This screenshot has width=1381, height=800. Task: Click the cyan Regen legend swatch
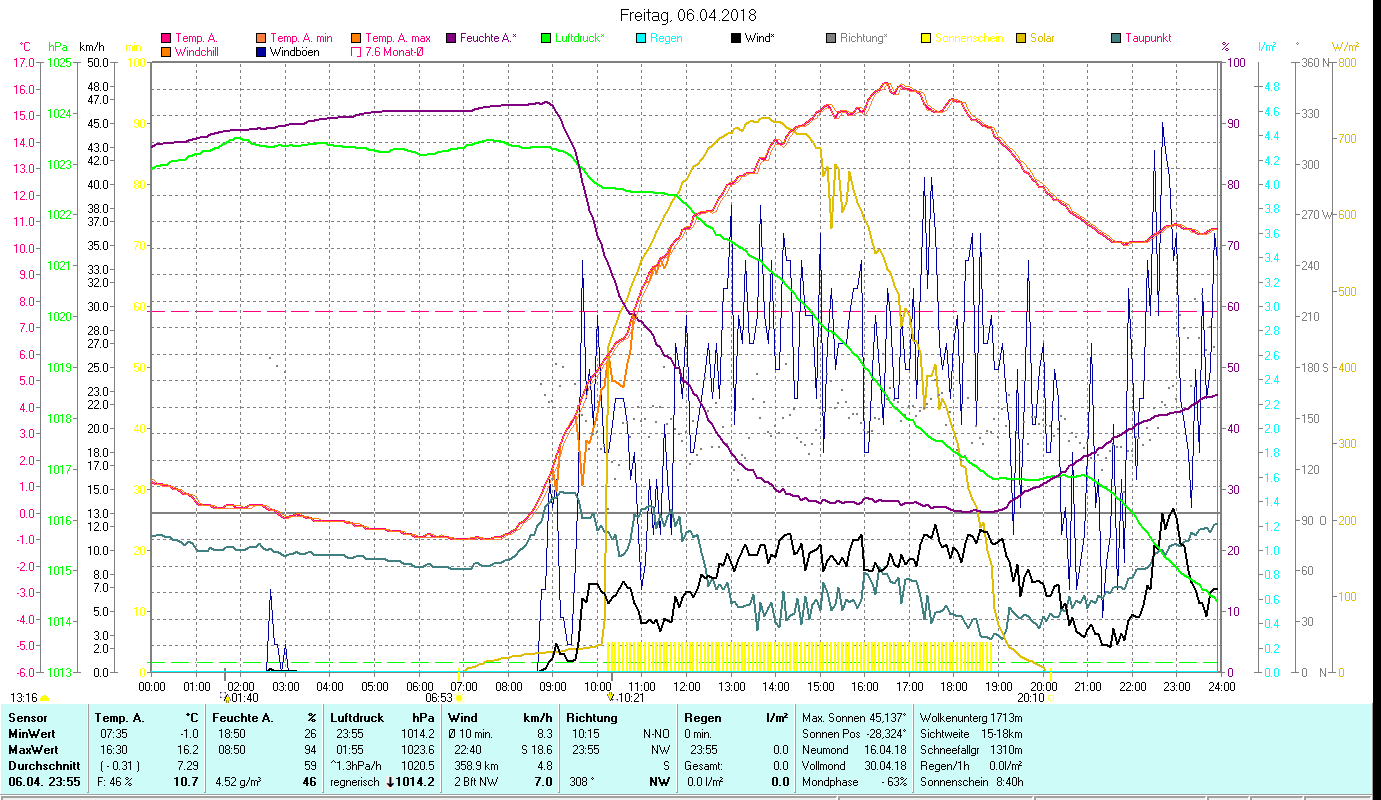[x=642, y=38]
